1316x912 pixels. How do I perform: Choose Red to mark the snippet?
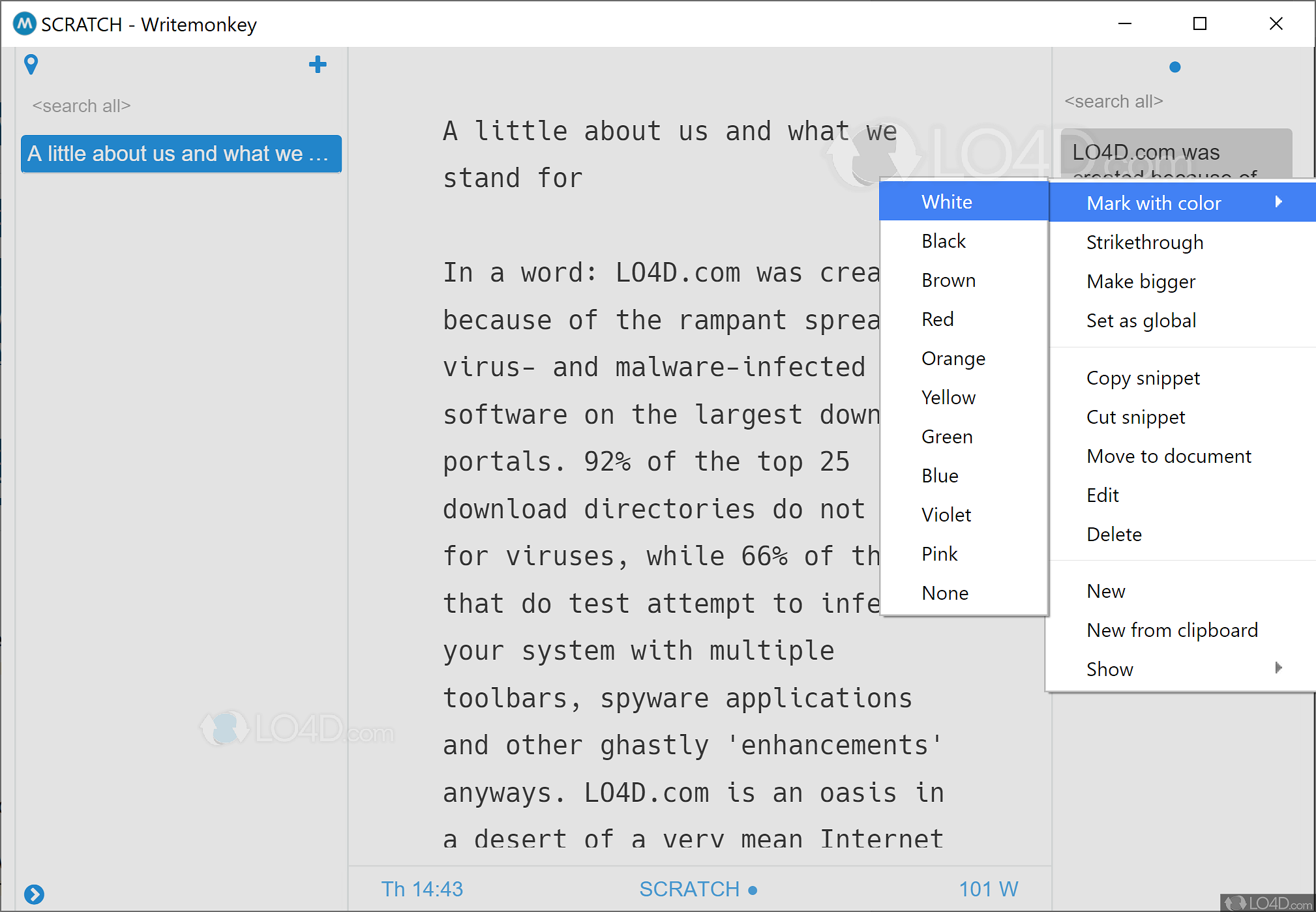tap(938, 319)
